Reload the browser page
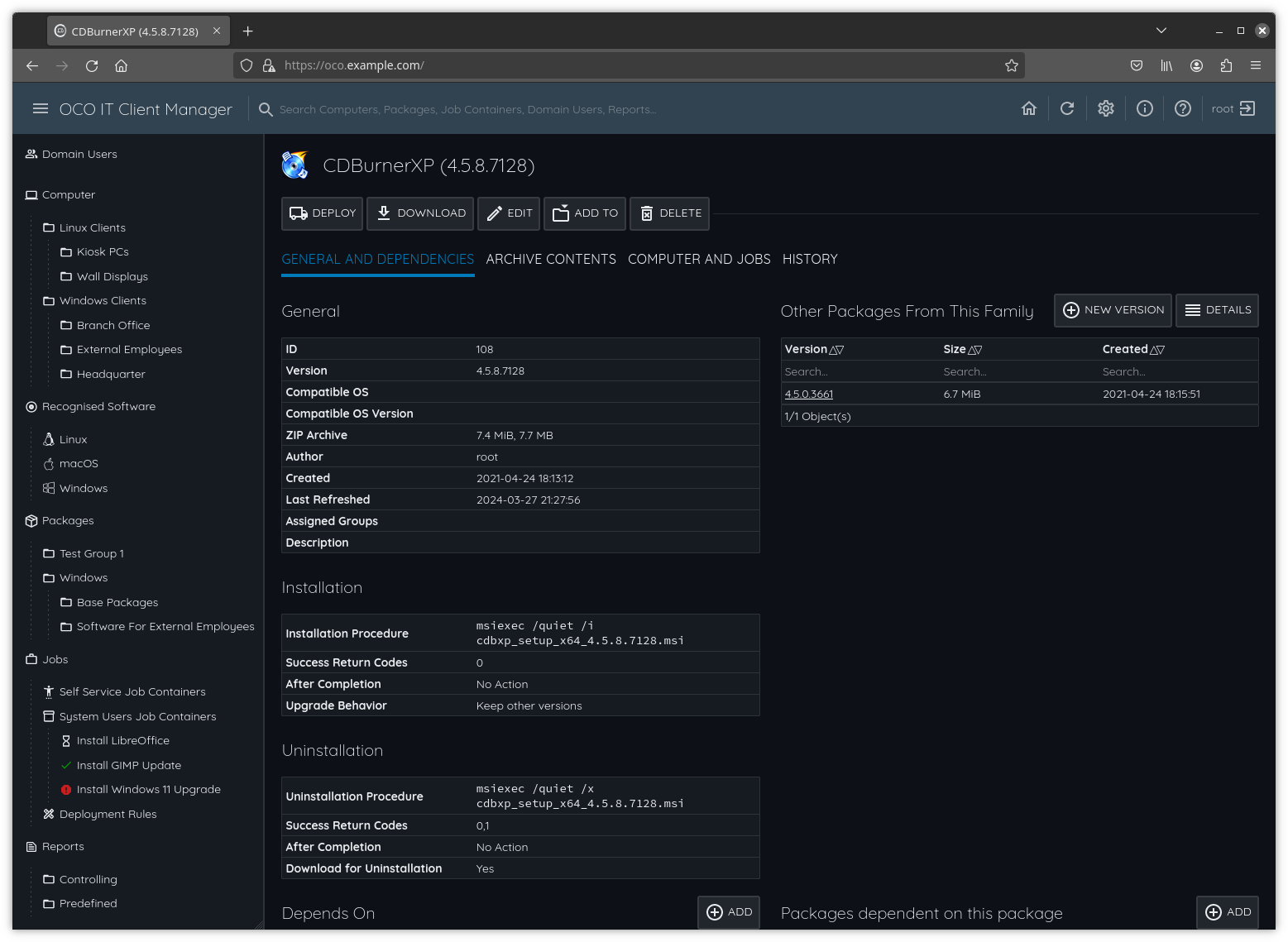1288x942 pixels. click(x=92, y=65)
